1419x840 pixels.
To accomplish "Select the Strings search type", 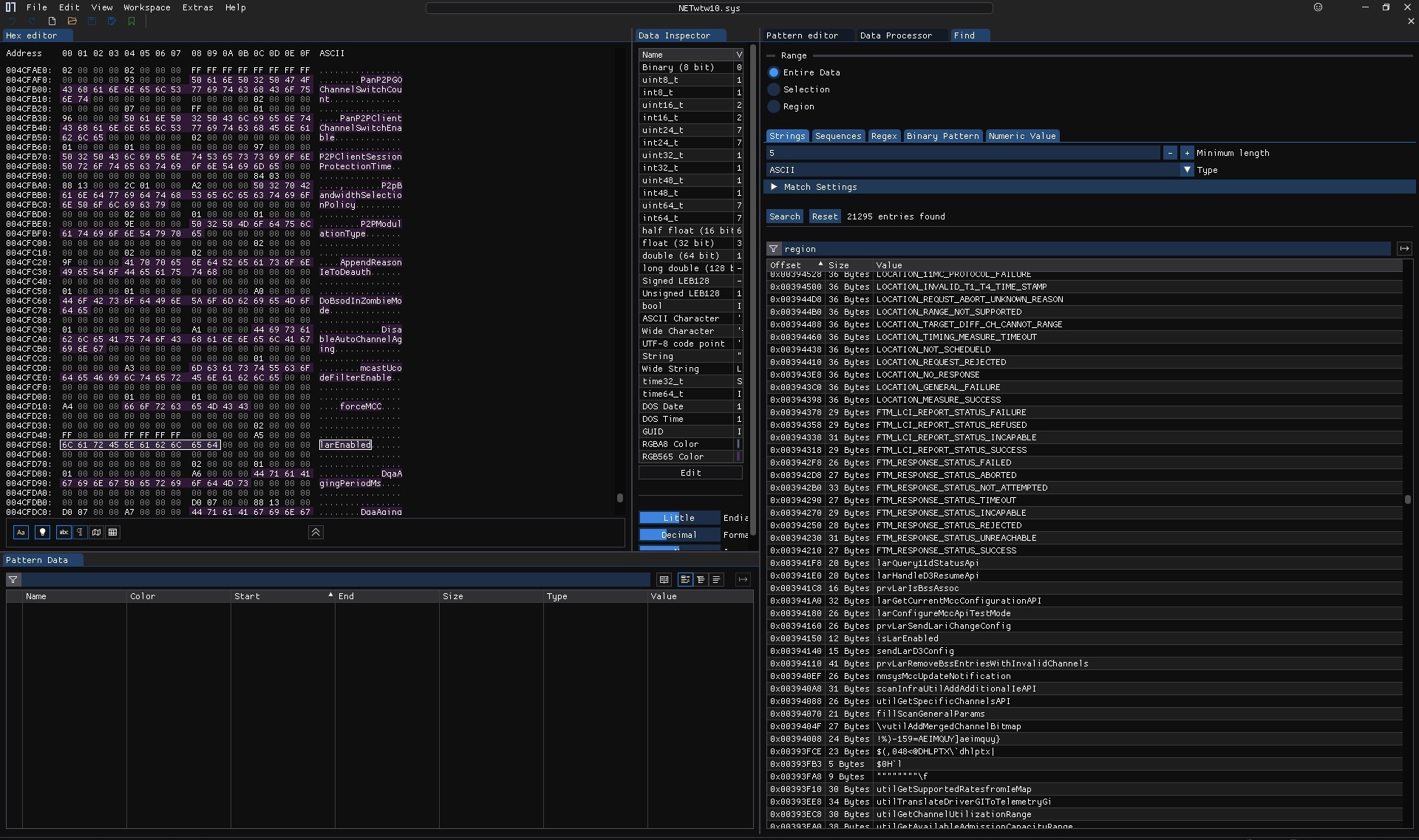I will 787,135.
